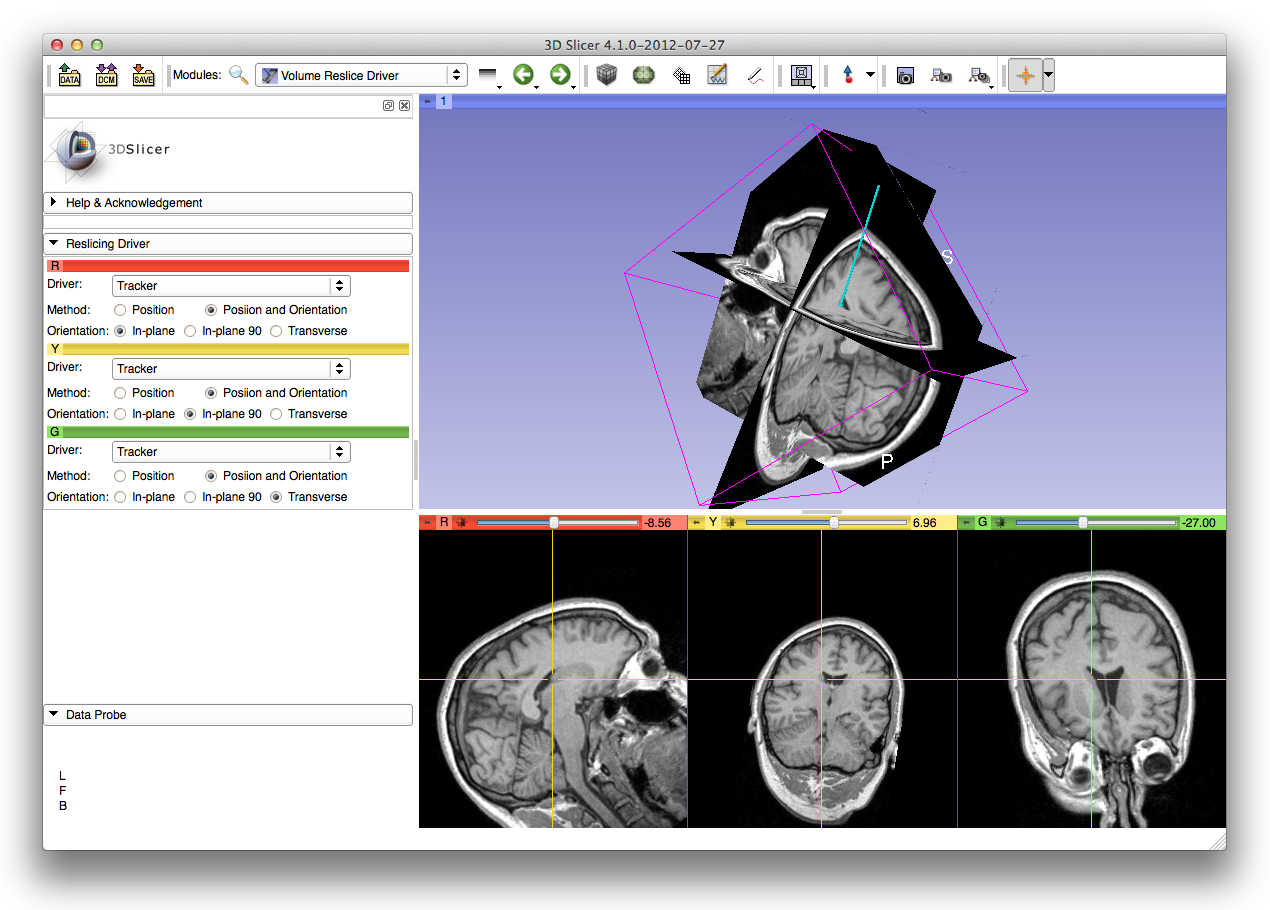Open the Red slice Driver Tracker dropdown
Screen dimensions: 1270x910
pos(230,286)
